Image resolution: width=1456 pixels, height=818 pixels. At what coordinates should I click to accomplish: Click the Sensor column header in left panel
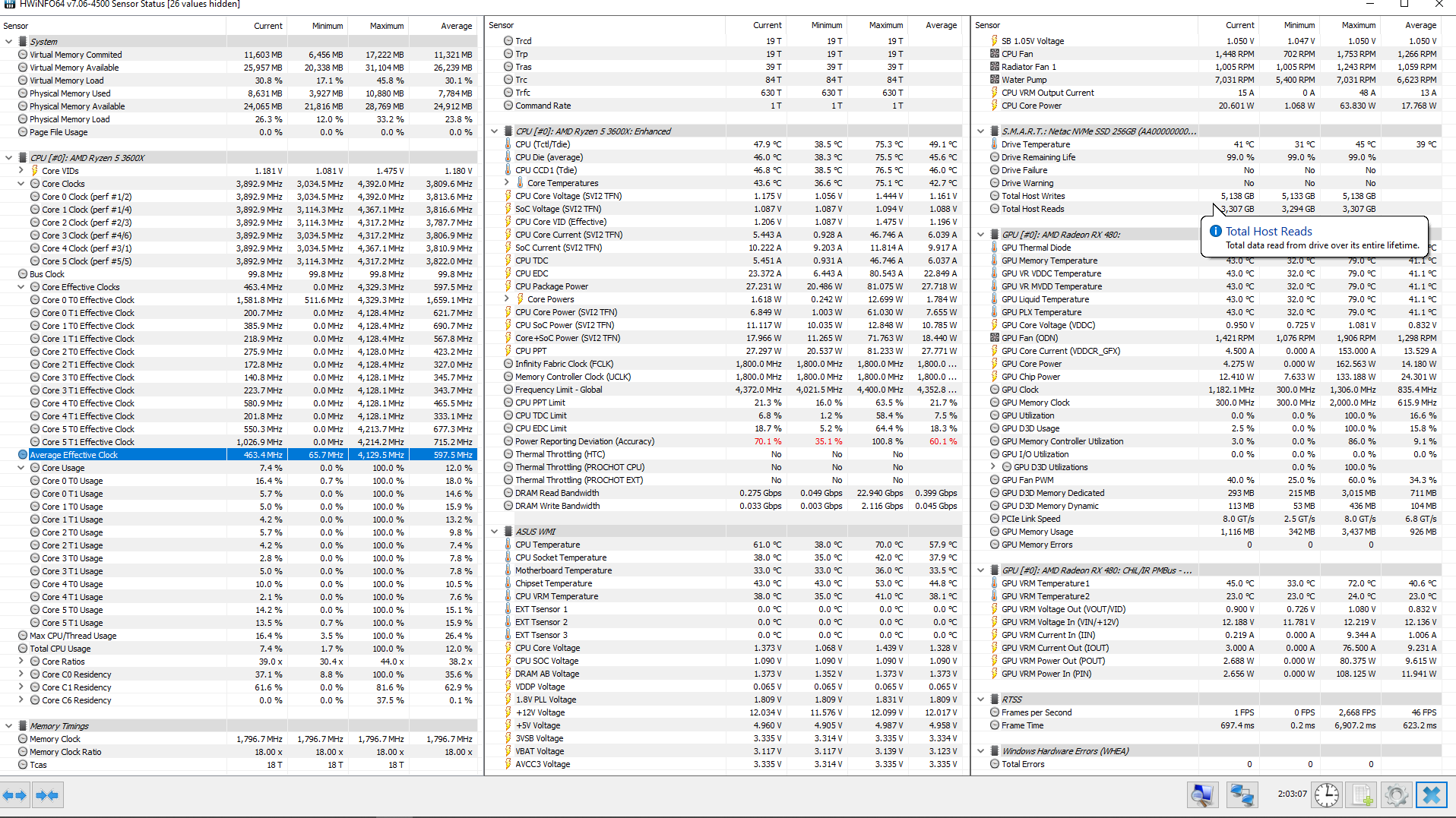(112, 26)
